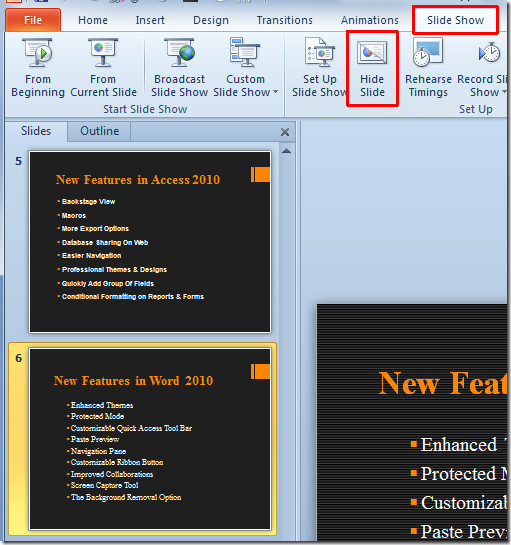Viewport: 511px width, 545px height.
Task: Go to the Design tab
Action: coord(211,20)
